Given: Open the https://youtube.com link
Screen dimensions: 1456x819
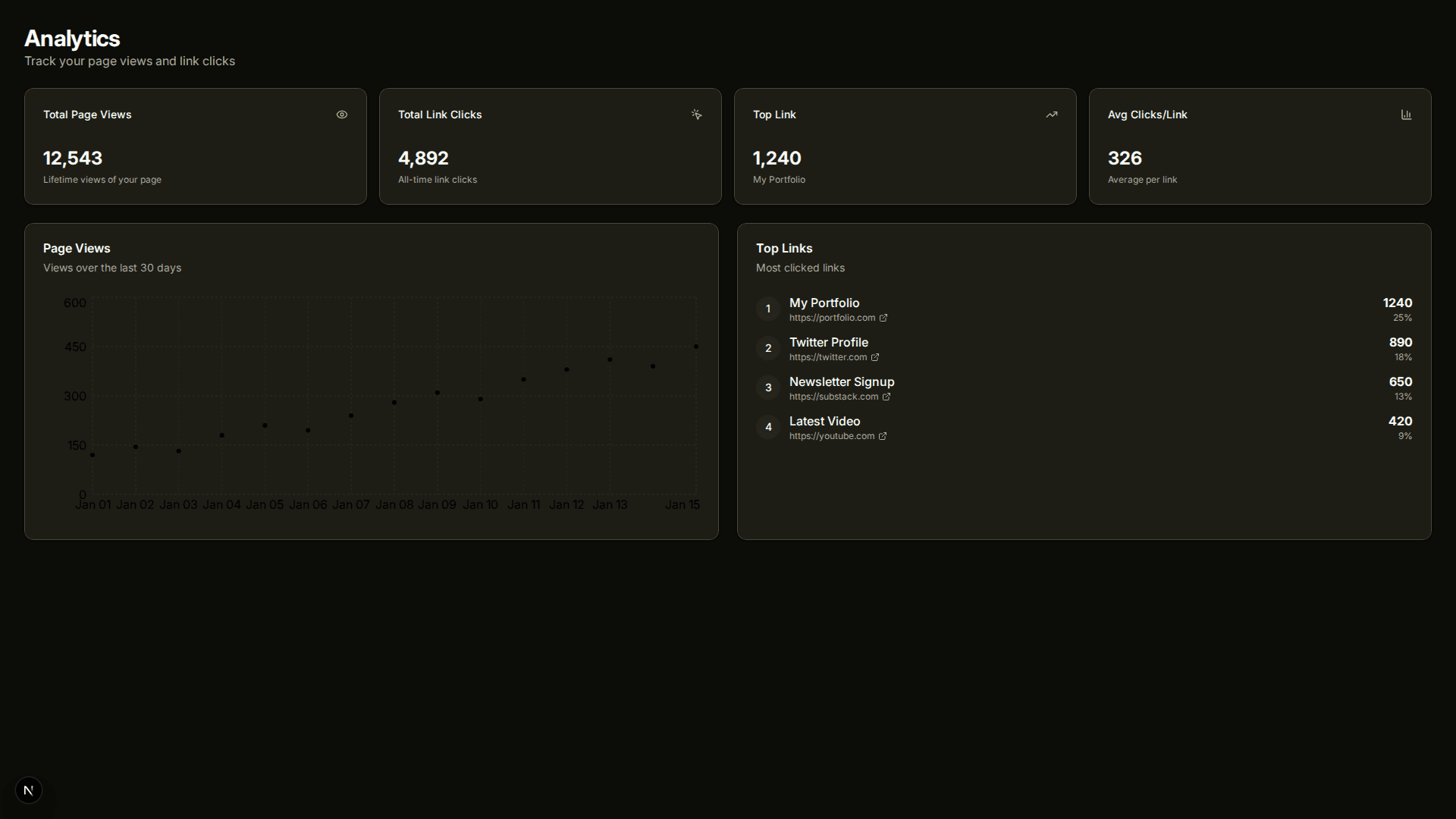Looking at the screenshot, I should point(831,436).
